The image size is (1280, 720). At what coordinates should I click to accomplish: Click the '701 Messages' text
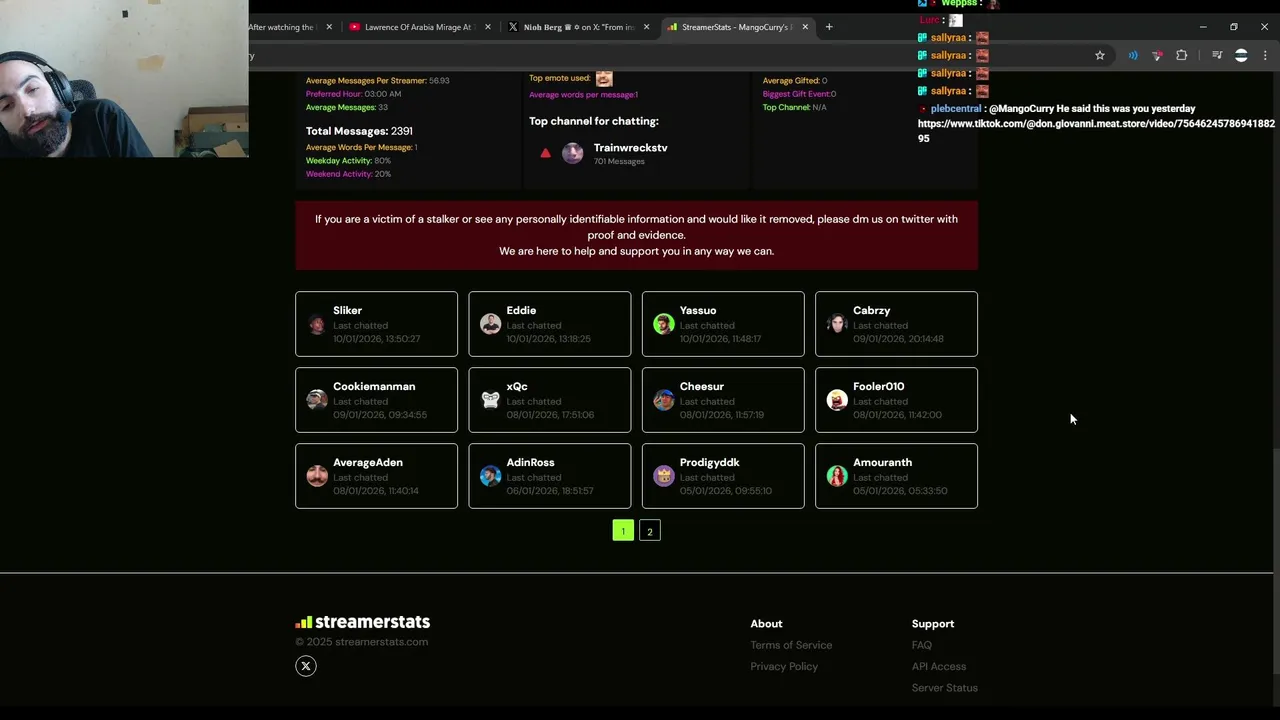pos(619,162)
